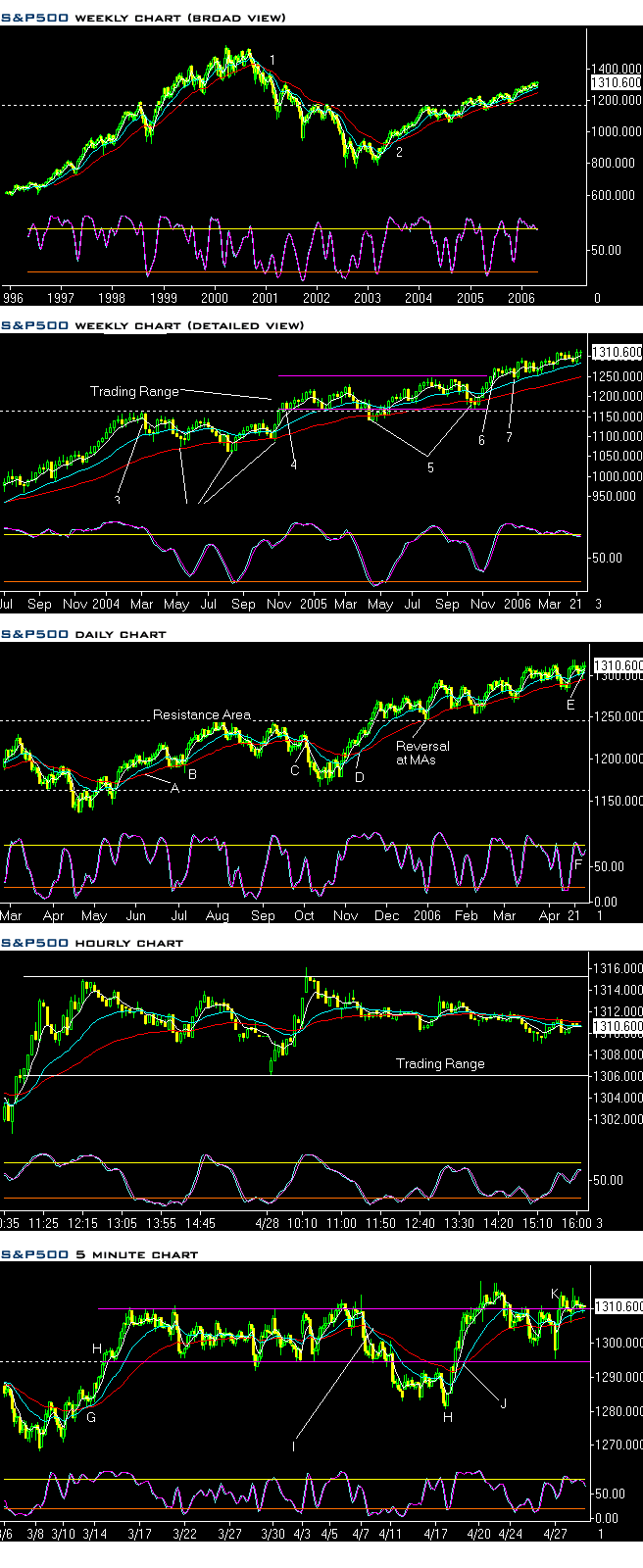
Task: Select the 1310.600 price box in hourly chart
Action: pyautogui.click(x=617, y=1027)
